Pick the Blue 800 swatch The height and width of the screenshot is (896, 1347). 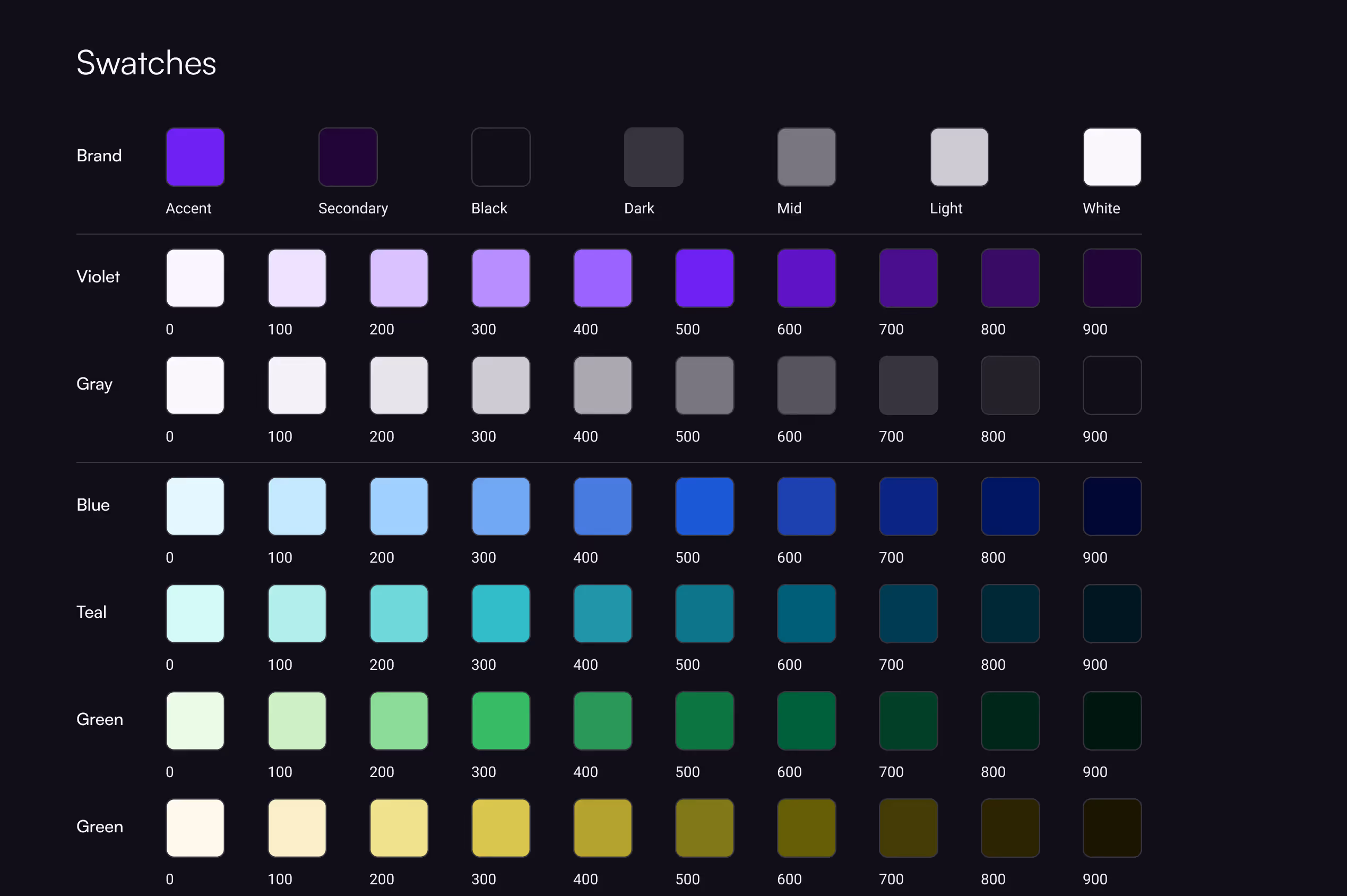click(x=1010, y=506)
